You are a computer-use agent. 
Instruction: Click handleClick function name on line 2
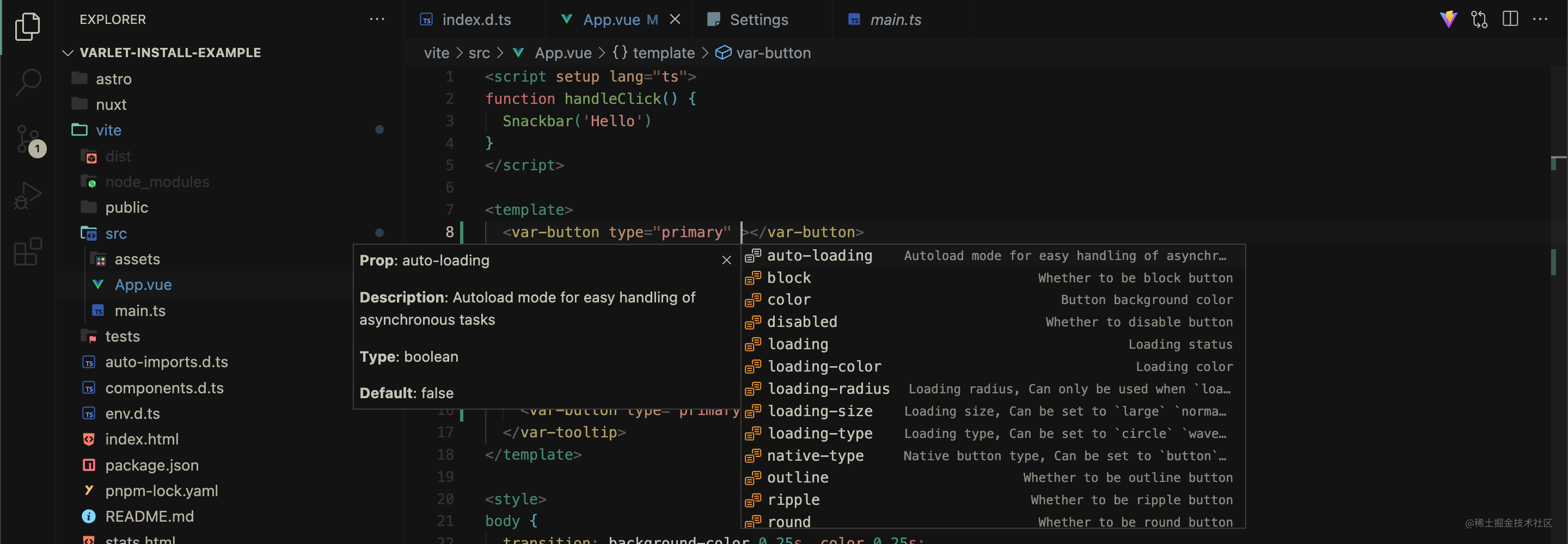coord(612,98)
